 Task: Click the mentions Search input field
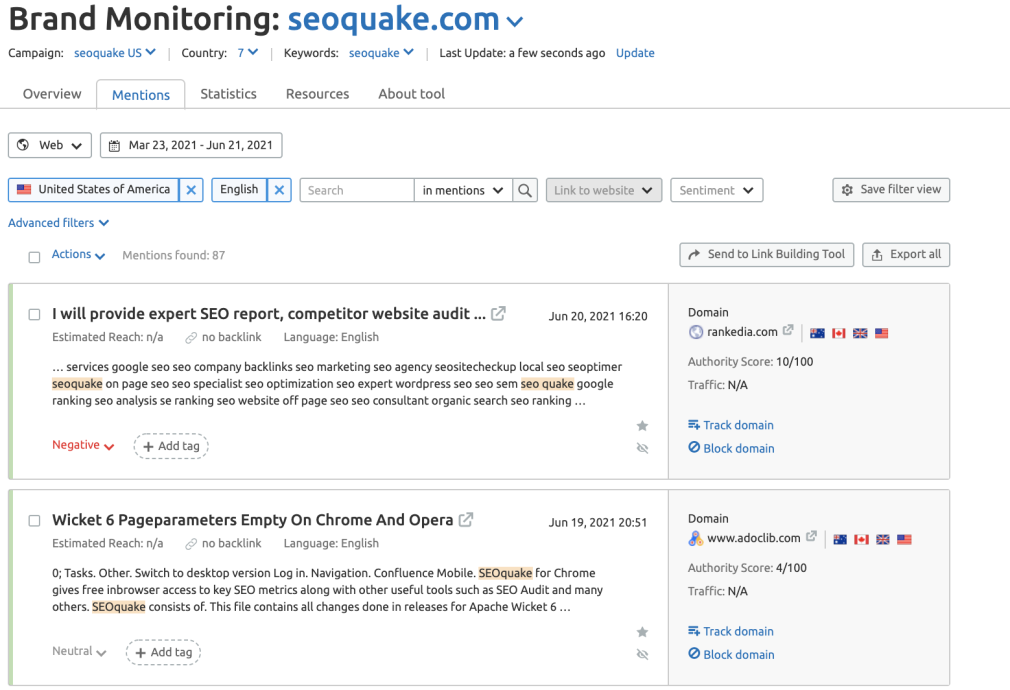pos(357,190)
